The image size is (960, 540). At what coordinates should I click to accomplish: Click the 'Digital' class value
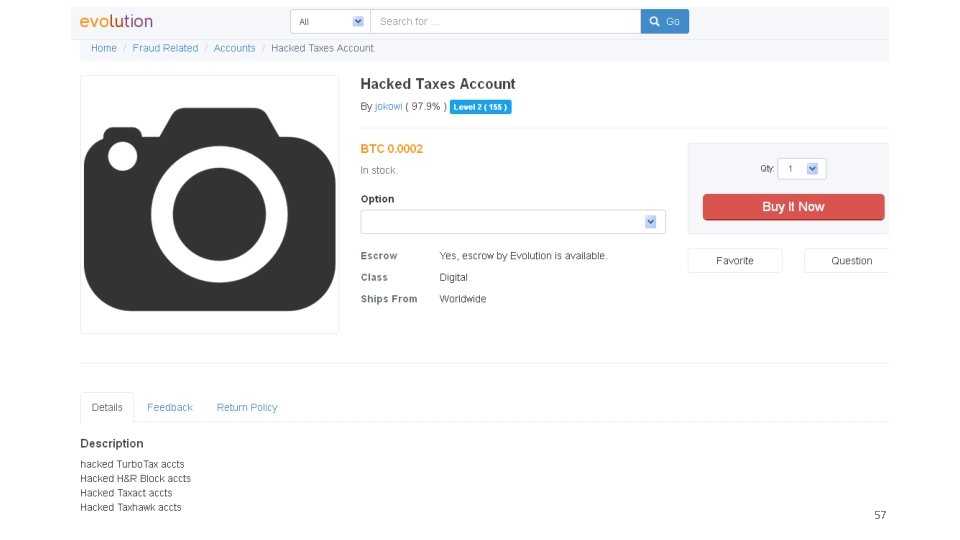tap(454, 277)
